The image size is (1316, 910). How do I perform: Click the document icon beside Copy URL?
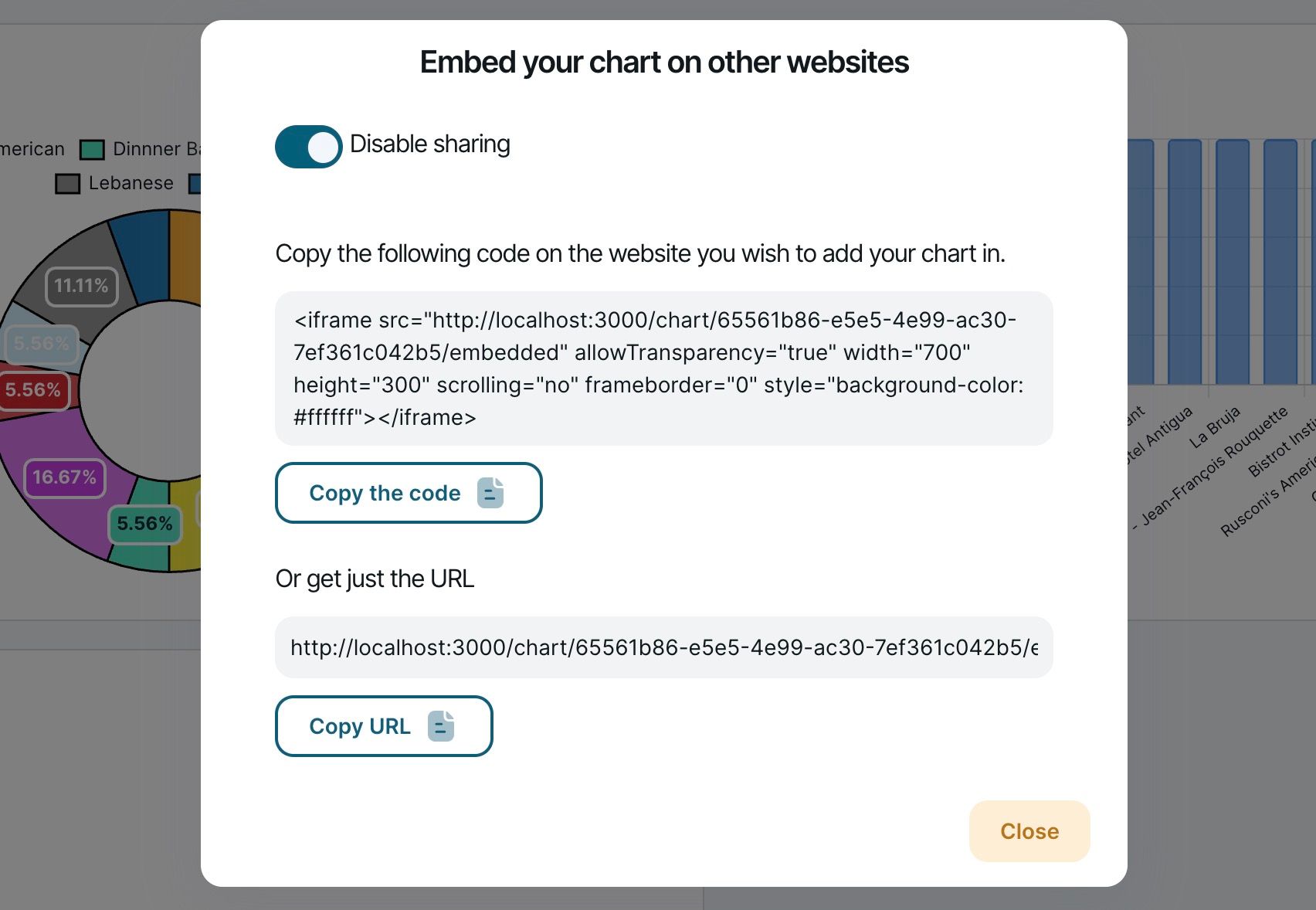pyautogui.click(x=441, y=726)
